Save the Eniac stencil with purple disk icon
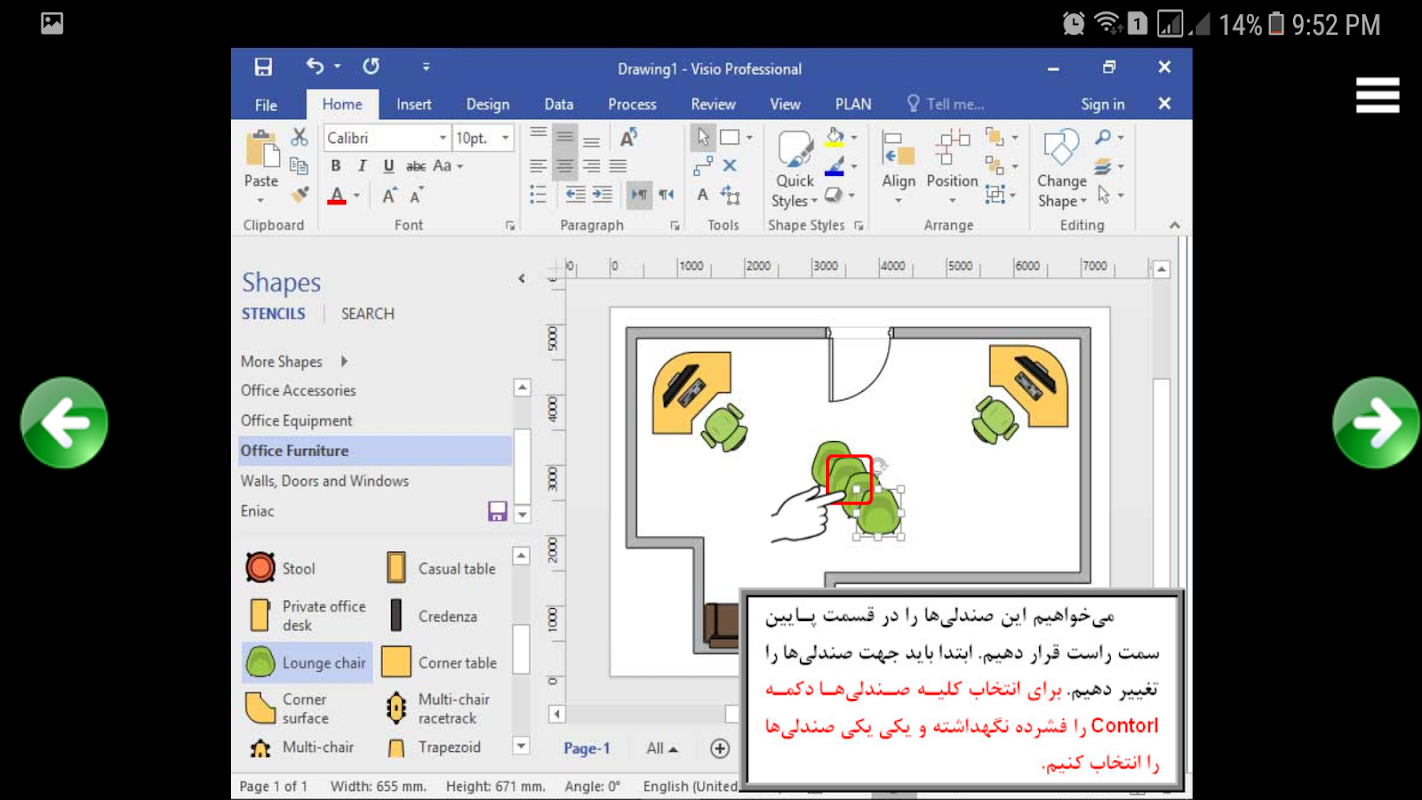 pos(497,511)
